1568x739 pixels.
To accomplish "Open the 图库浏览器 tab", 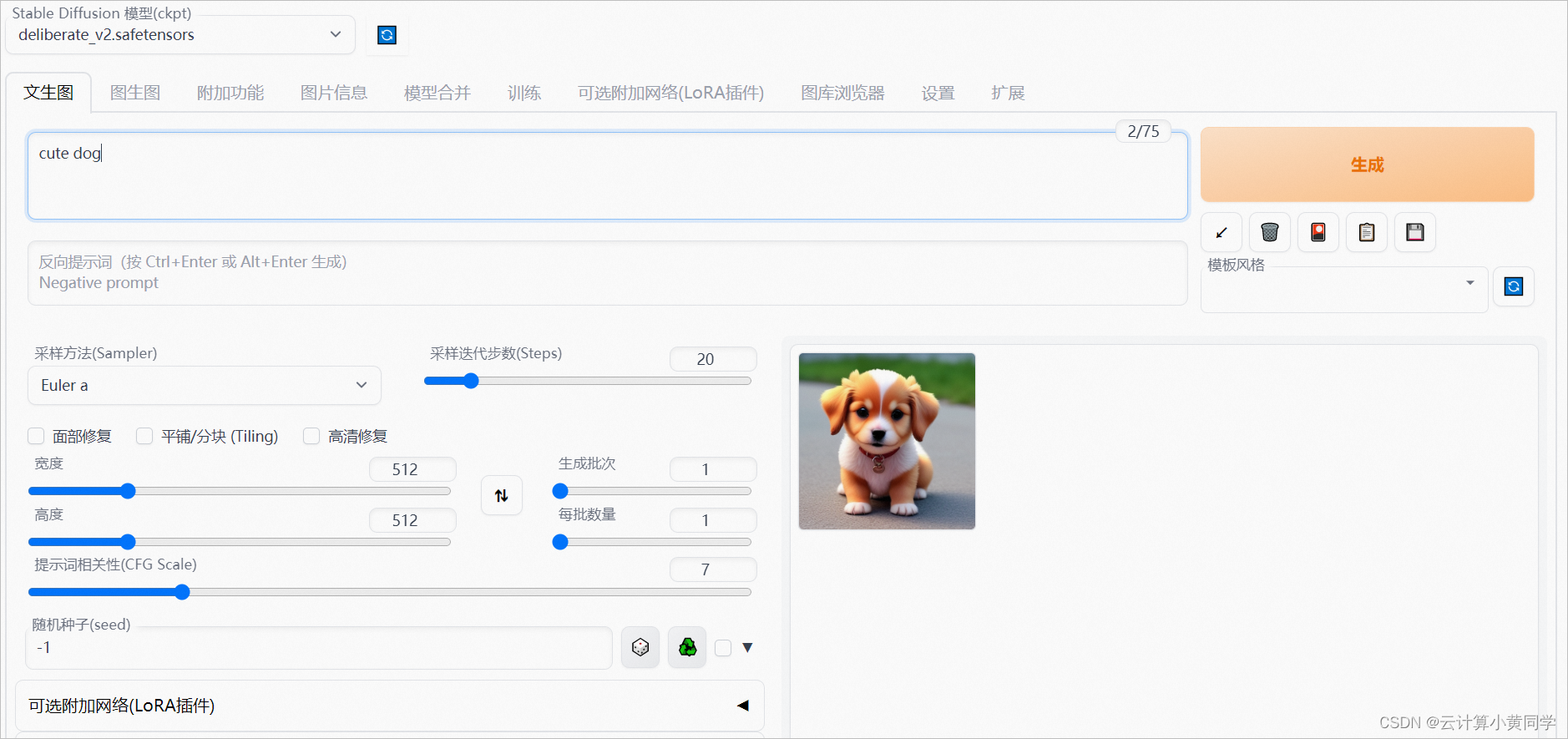I will click(x=842, y=93).
